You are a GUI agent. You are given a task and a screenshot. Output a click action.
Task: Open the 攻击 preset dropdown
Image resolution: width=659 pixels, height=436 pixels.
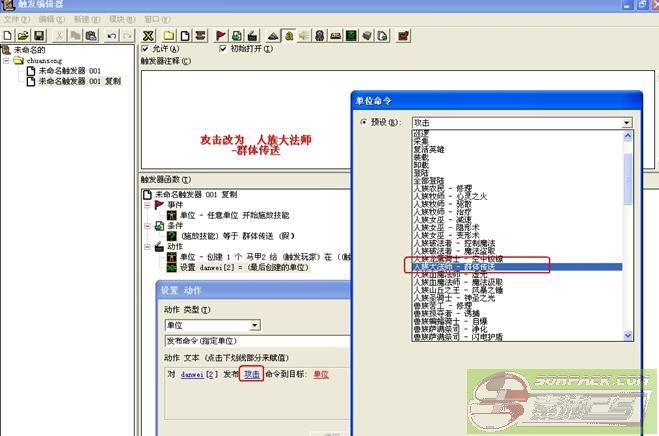(x=626, y=122)
